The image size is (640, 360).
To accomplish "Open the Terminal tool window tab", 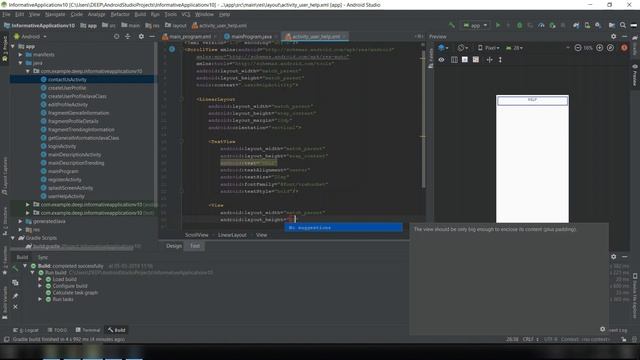I will [88, 330].
